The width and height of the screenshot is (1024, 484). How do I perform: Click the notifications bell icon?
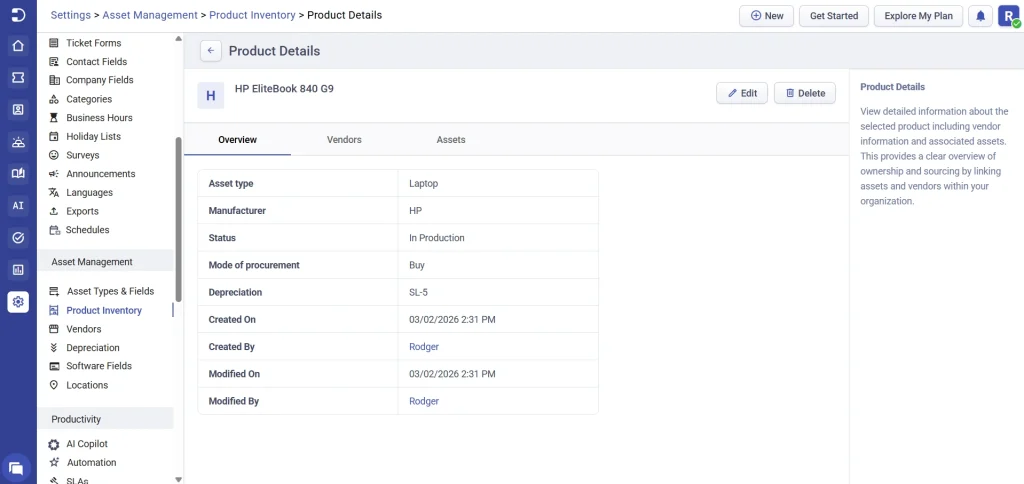[x=980, y=16]
